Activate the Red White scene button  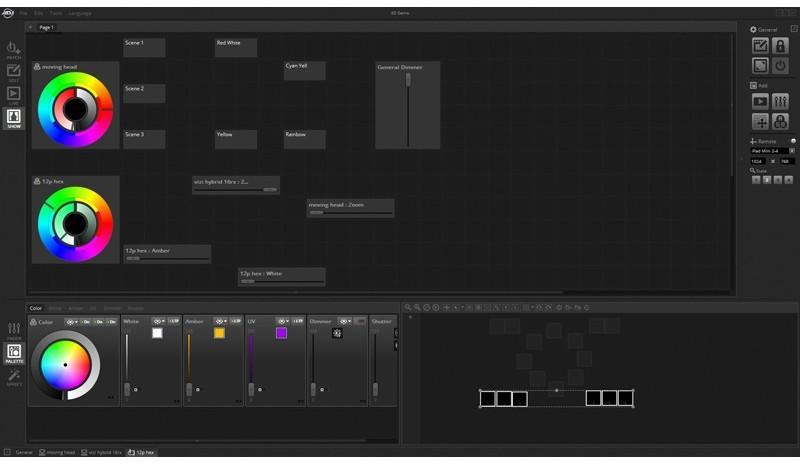pyautogui.click(x=236, y=48)
